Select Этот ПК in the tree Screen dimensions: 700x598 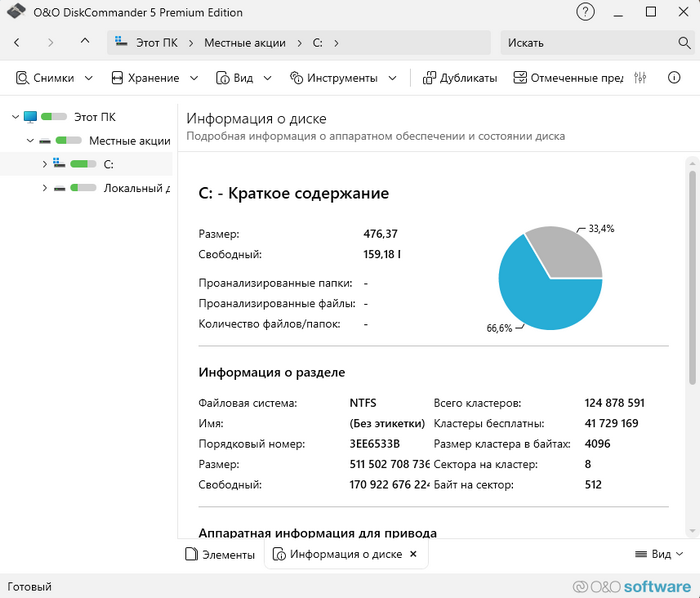pos(95,117)
